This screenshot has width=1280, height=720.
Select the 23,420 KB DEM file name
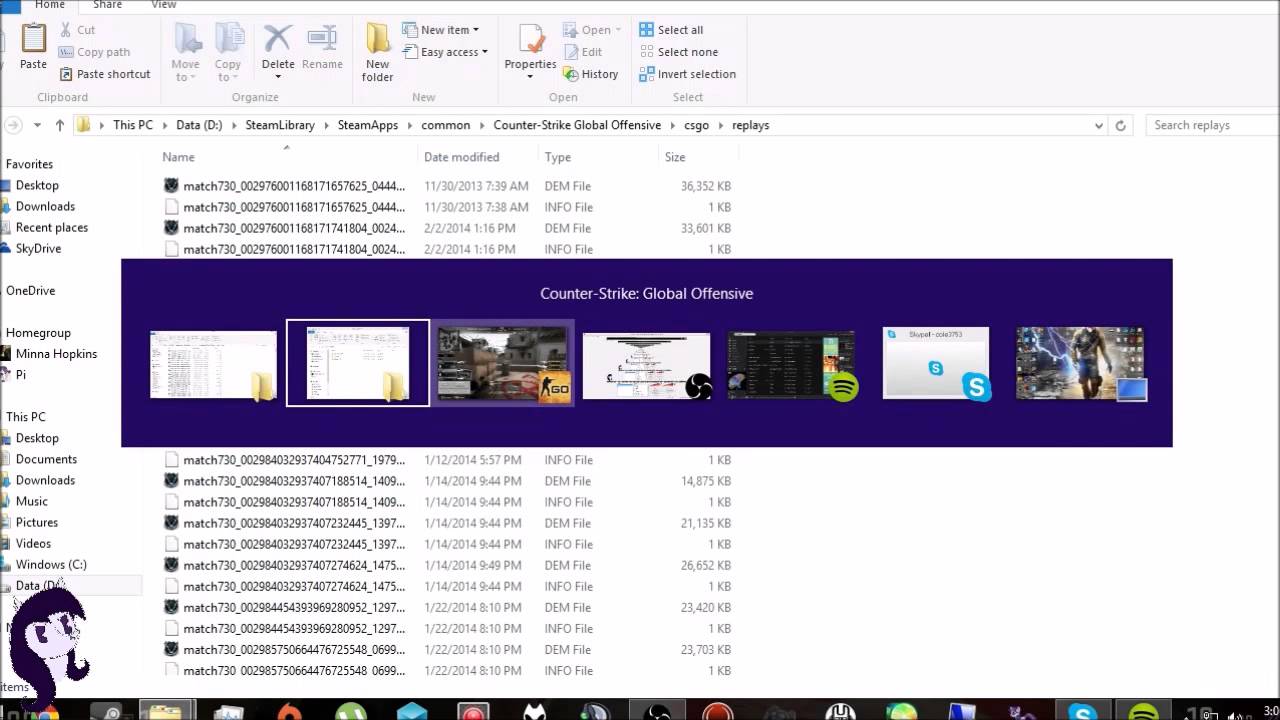tap(294, 607)
